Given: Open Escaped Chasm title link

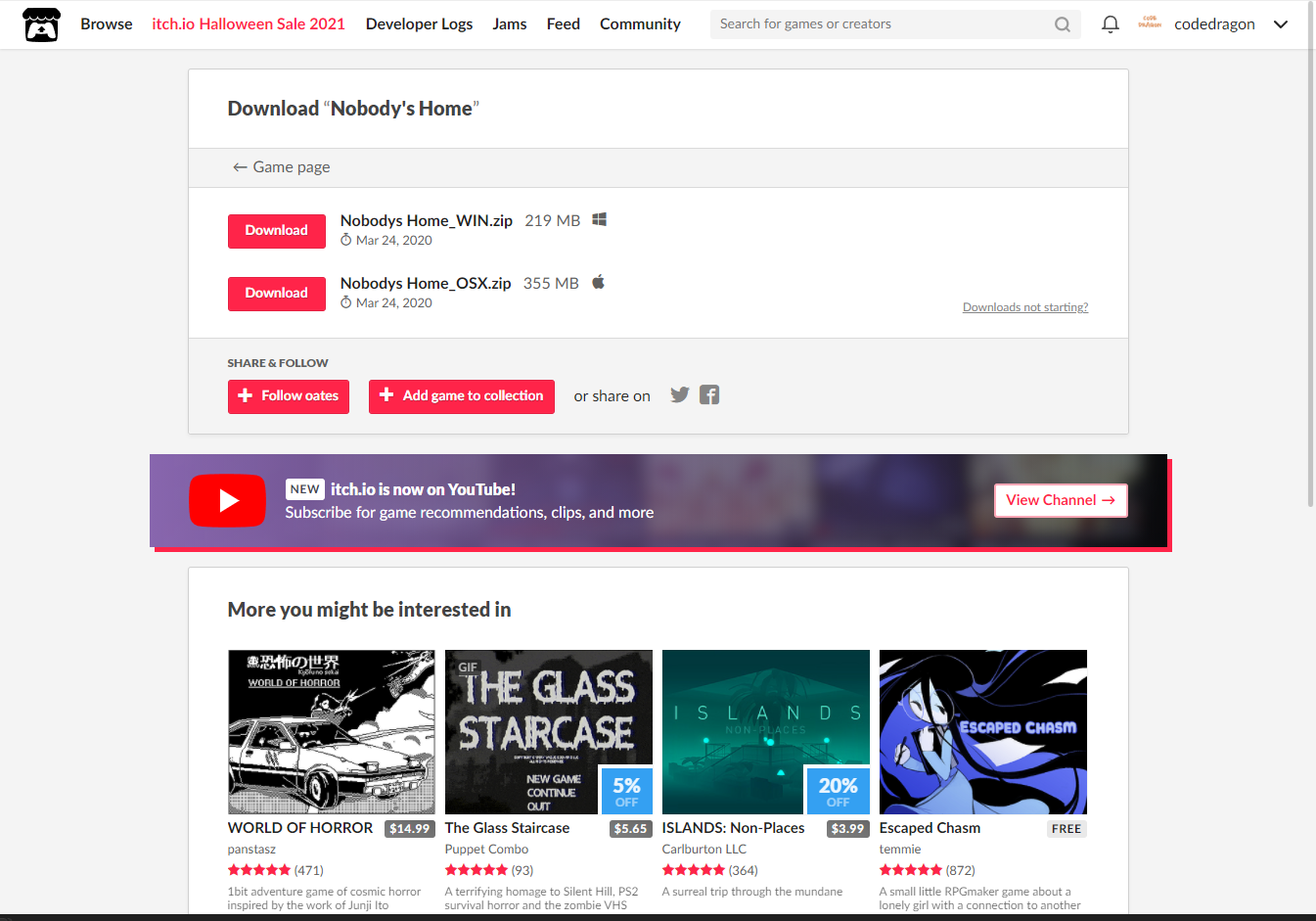Looking at the screenshot, I should (x=930, y=828).
